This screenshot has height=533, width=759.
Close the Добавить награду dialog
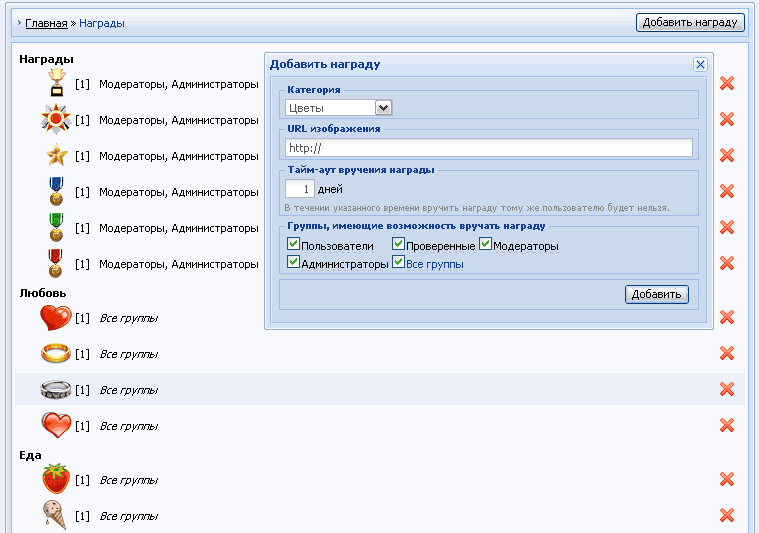coord(700,64)
